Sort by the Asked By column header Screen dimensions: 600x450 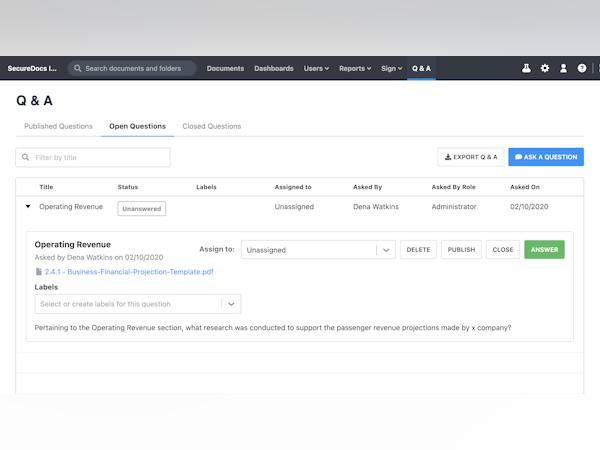368,187
